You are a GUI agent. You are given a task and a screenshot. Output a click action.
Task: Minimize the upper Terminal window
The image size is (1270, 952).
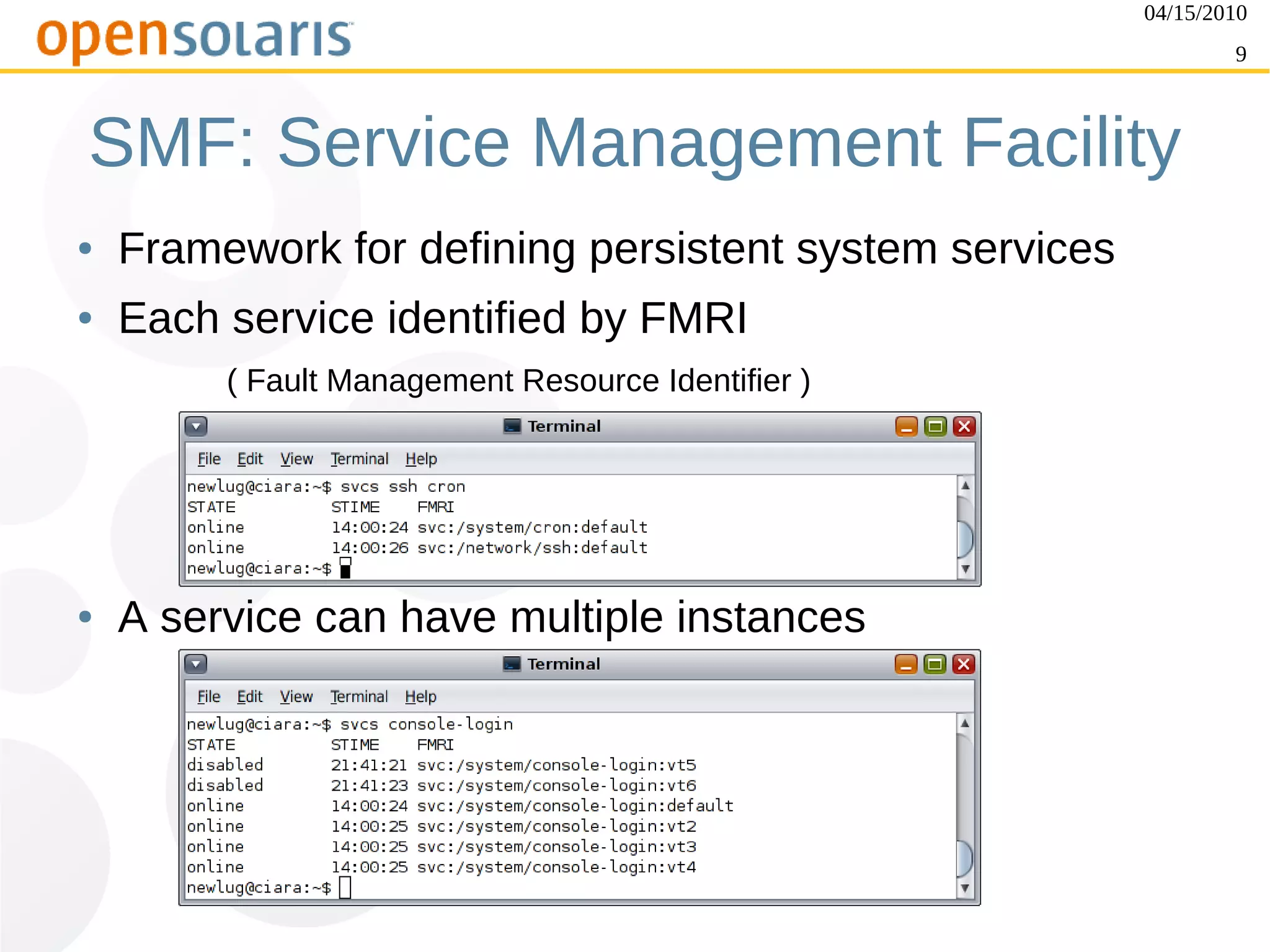907,427
